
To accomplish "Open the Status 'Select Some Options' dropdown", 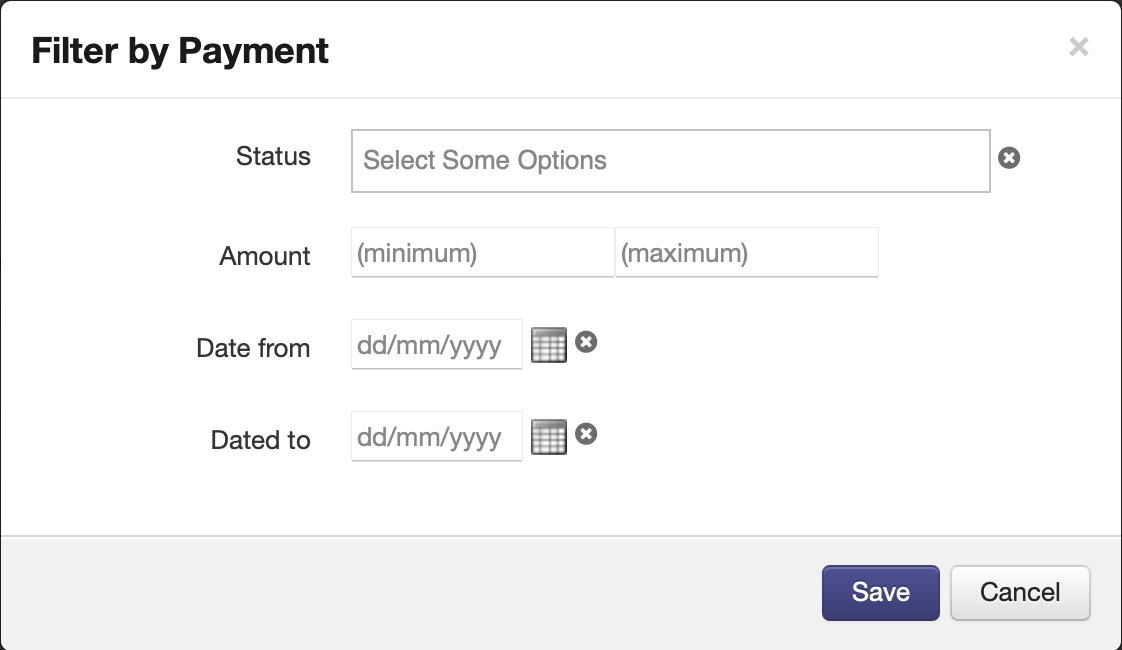I will point(670,160).
